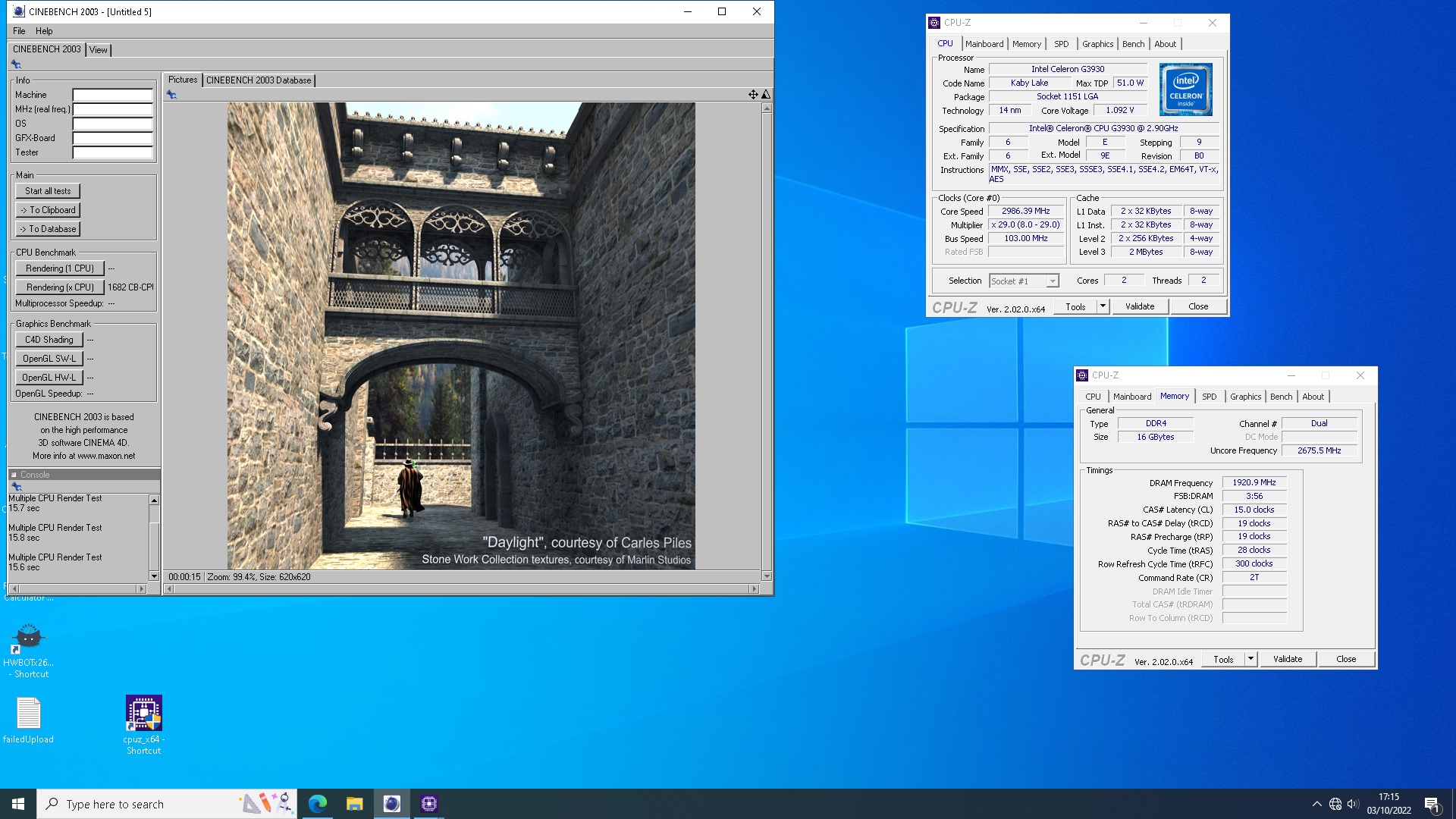1456x819 pixels.
Task: Click Validate in the upper CPU-Z window
Action: click(x=1140, y=306)
